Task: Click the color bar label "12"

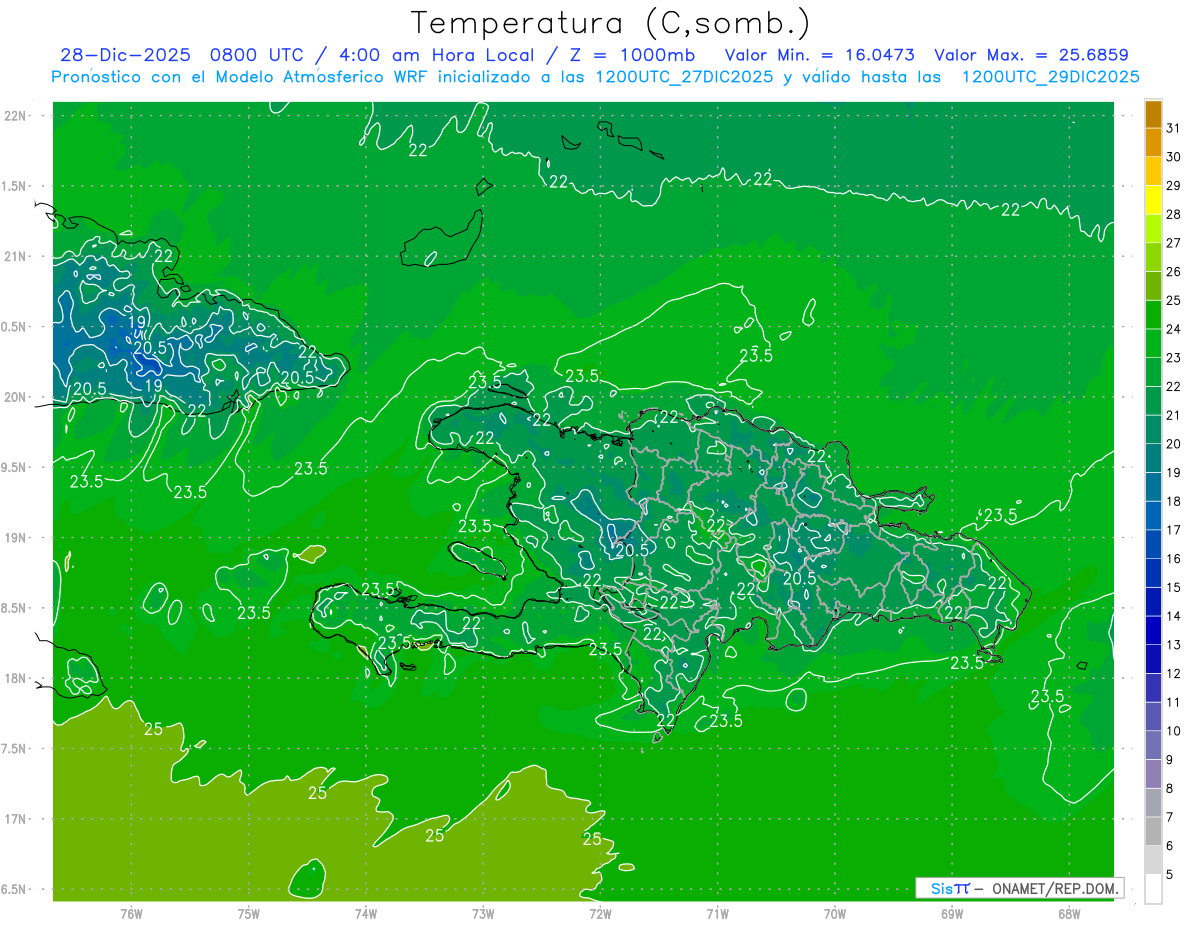Action: coord(1174,674)
